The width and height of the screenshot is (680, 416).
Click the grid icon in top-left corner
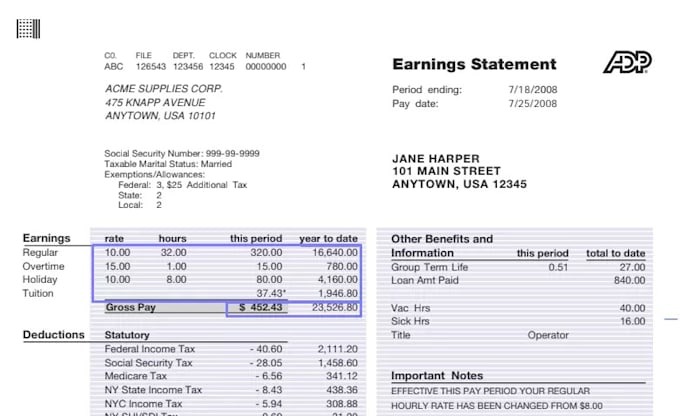[28, 28]
